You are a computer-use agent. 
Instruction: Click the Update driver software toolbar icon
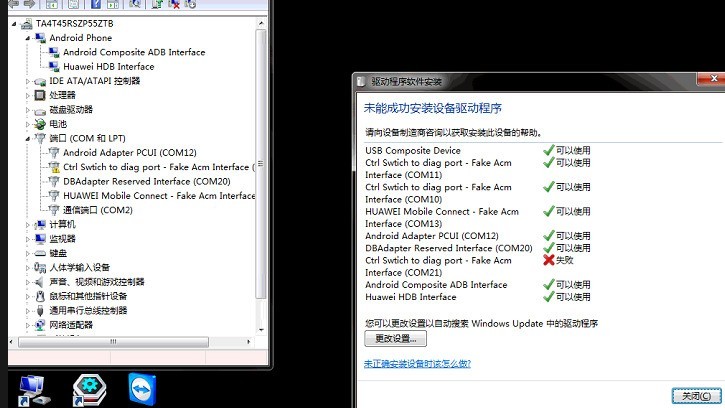(x=157, y=4)
